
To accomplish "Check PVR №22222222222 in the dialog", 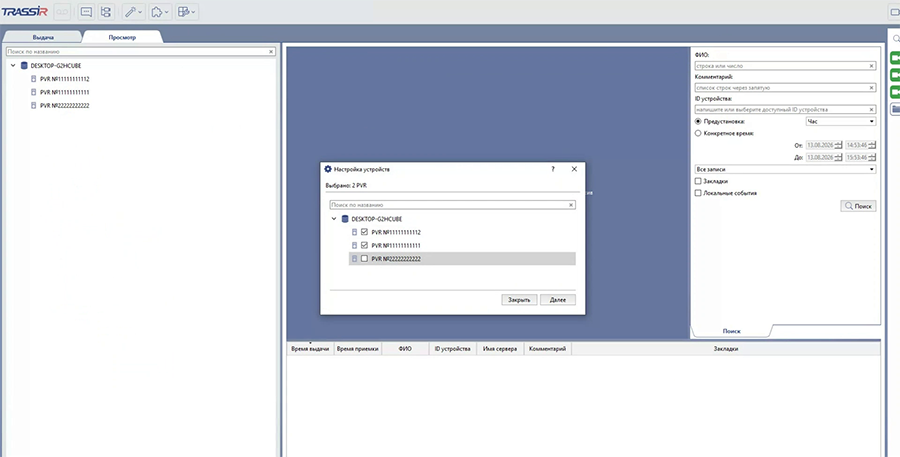I will tap(364, 259).
